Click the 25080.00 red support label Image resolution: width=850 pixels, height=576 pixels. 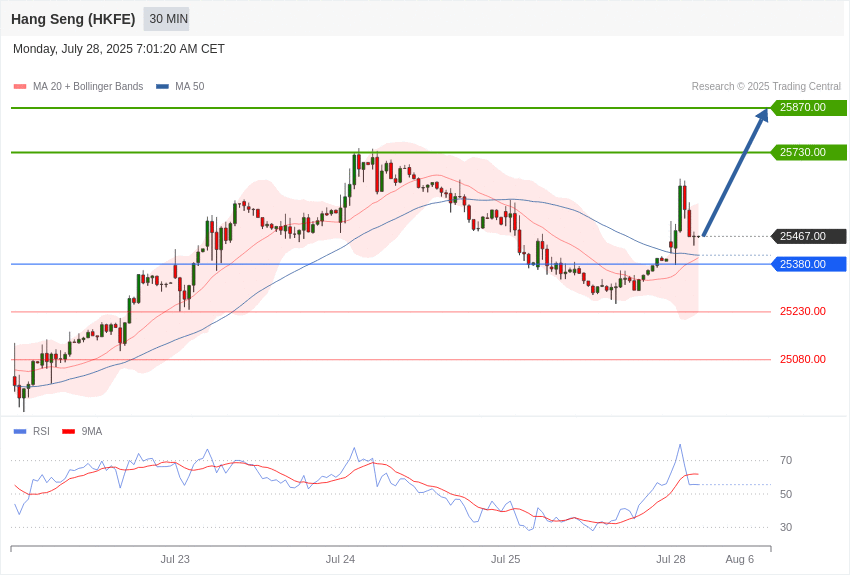803,359
